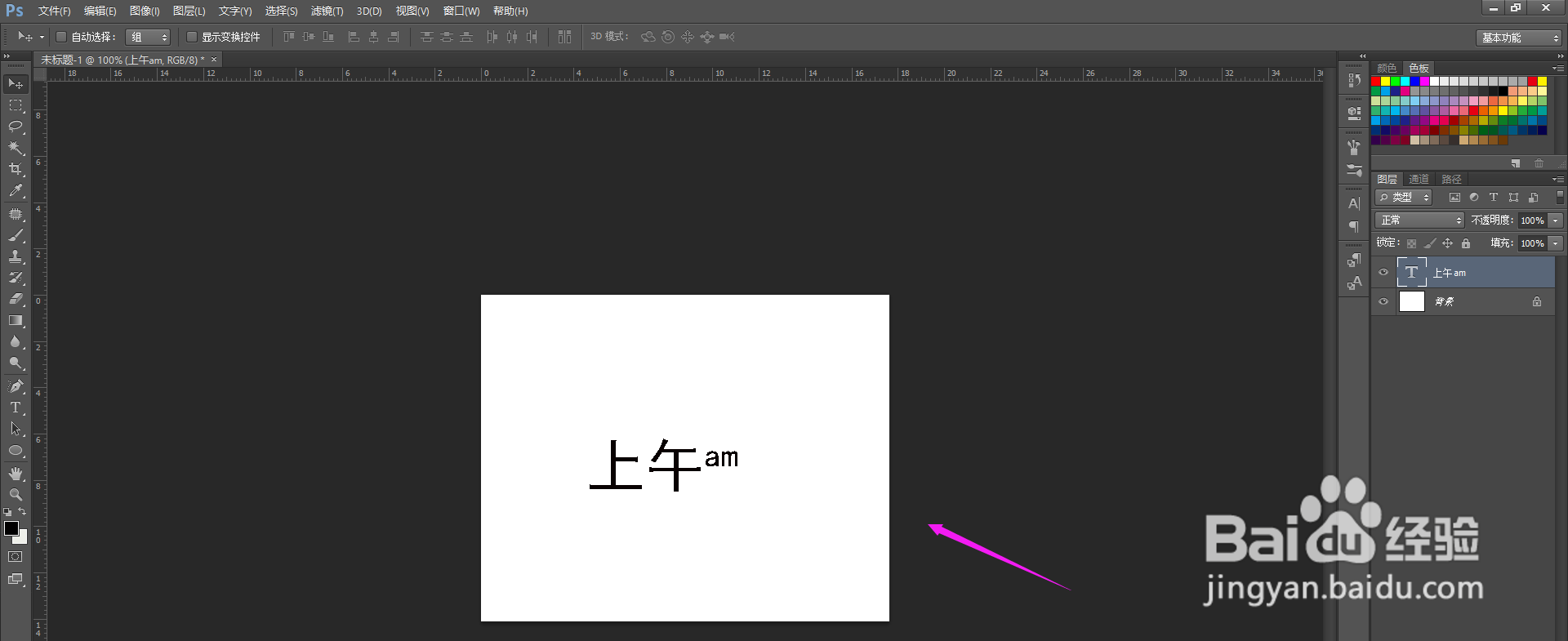The image size is (1568, 641).
Task: Select the Lasso tool
Action: (16, 127)
